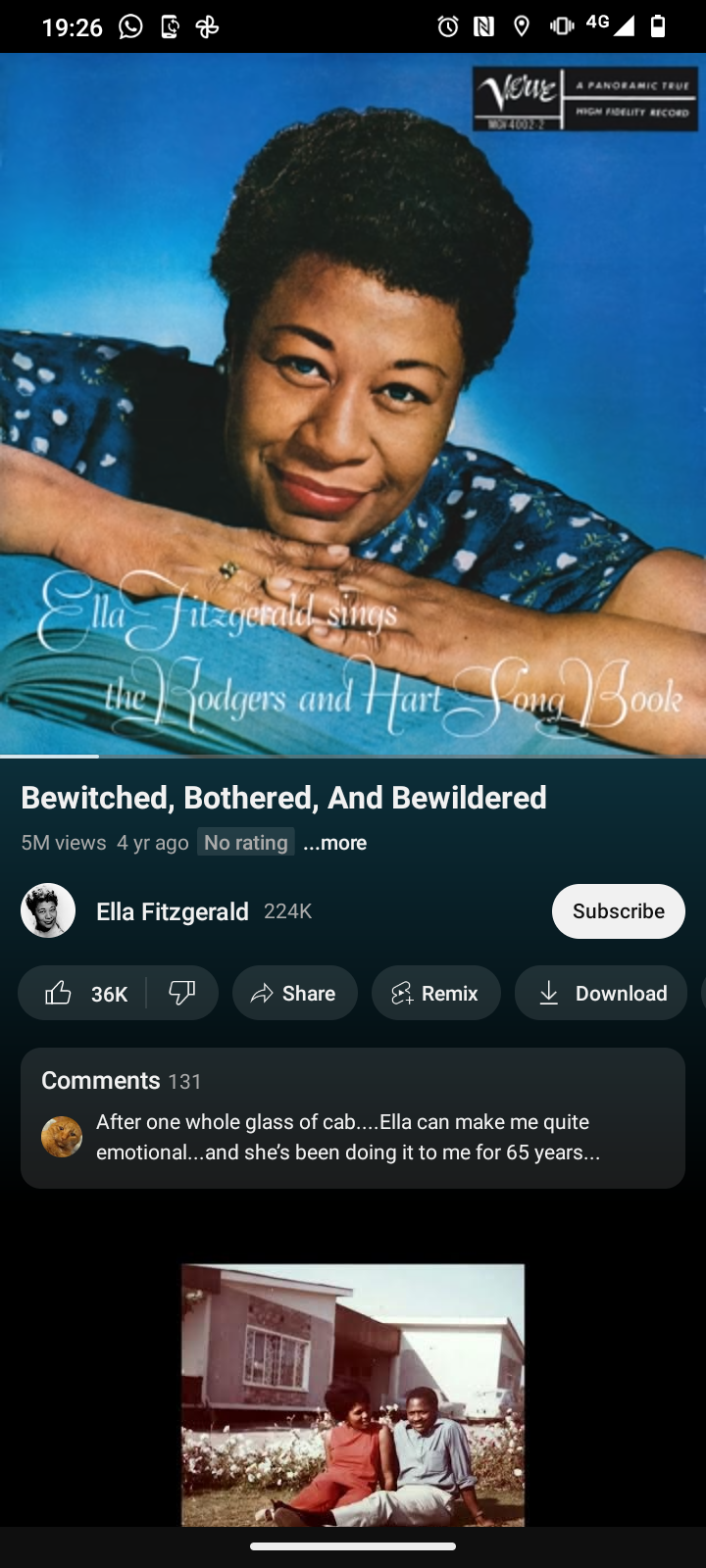
Task: Tap the thumbs-down dislike icon
Action: [x=182, y=993]
